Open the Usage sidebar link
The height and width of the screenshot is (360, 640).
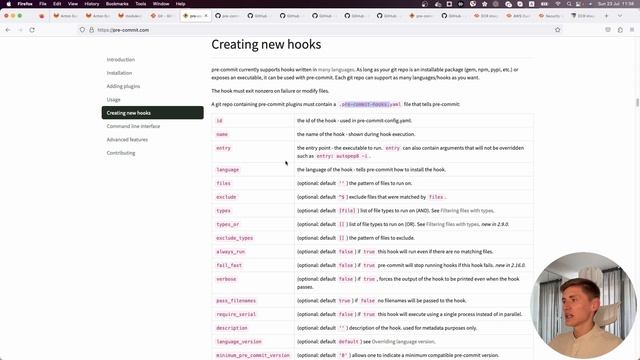[x=113, y=100]
